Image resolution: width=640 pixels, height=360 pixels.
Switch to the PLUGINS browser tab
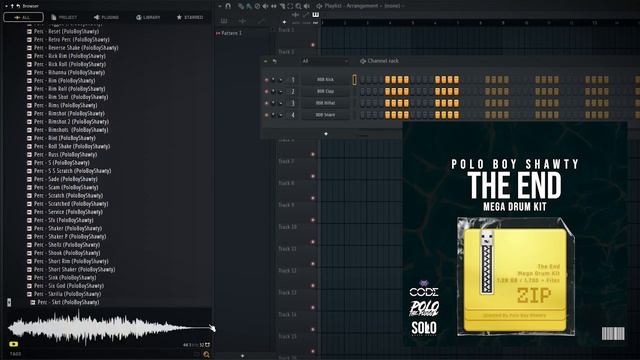pyautogui.click(x=107, y=17)
